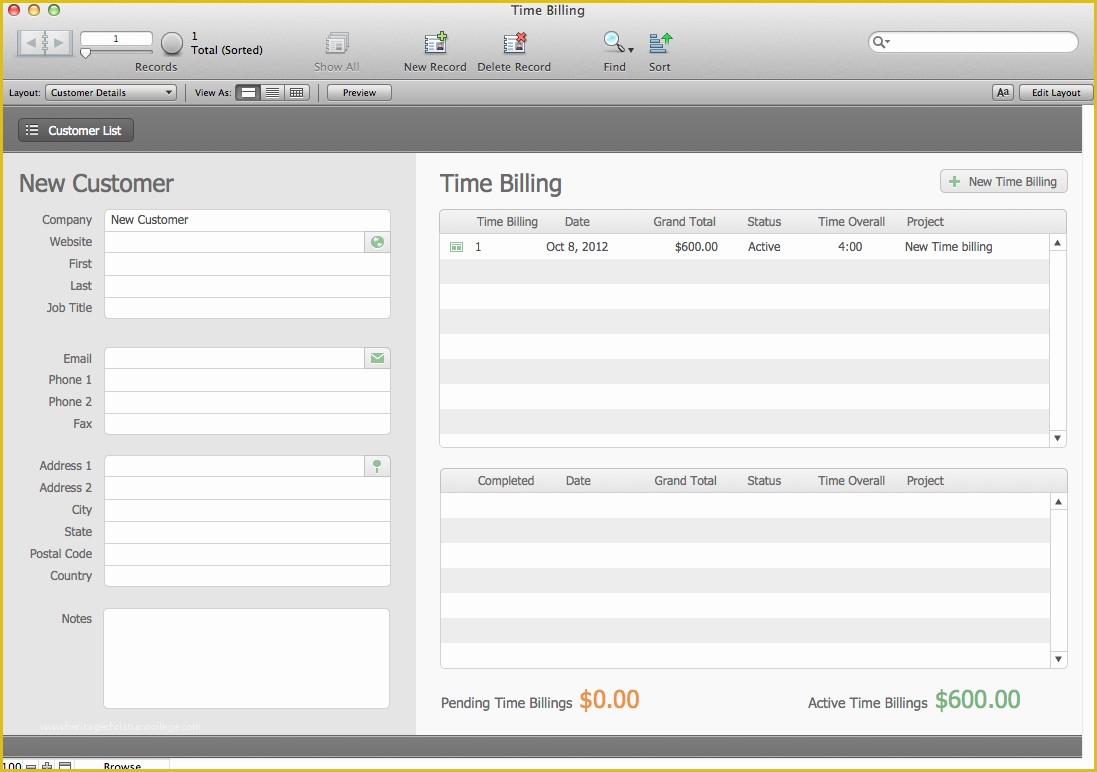Click the 'Active' status cell
This screenshot has height=772, width=1097.
[764, 247]
